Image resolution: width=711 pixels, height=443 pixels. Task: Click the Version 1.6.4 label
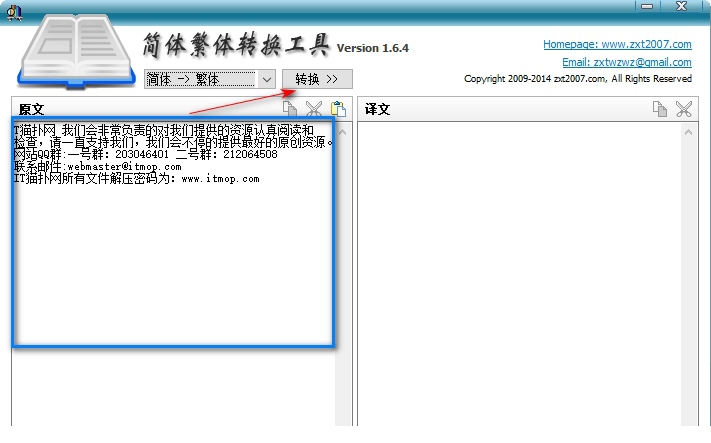(x=372, y=48)
